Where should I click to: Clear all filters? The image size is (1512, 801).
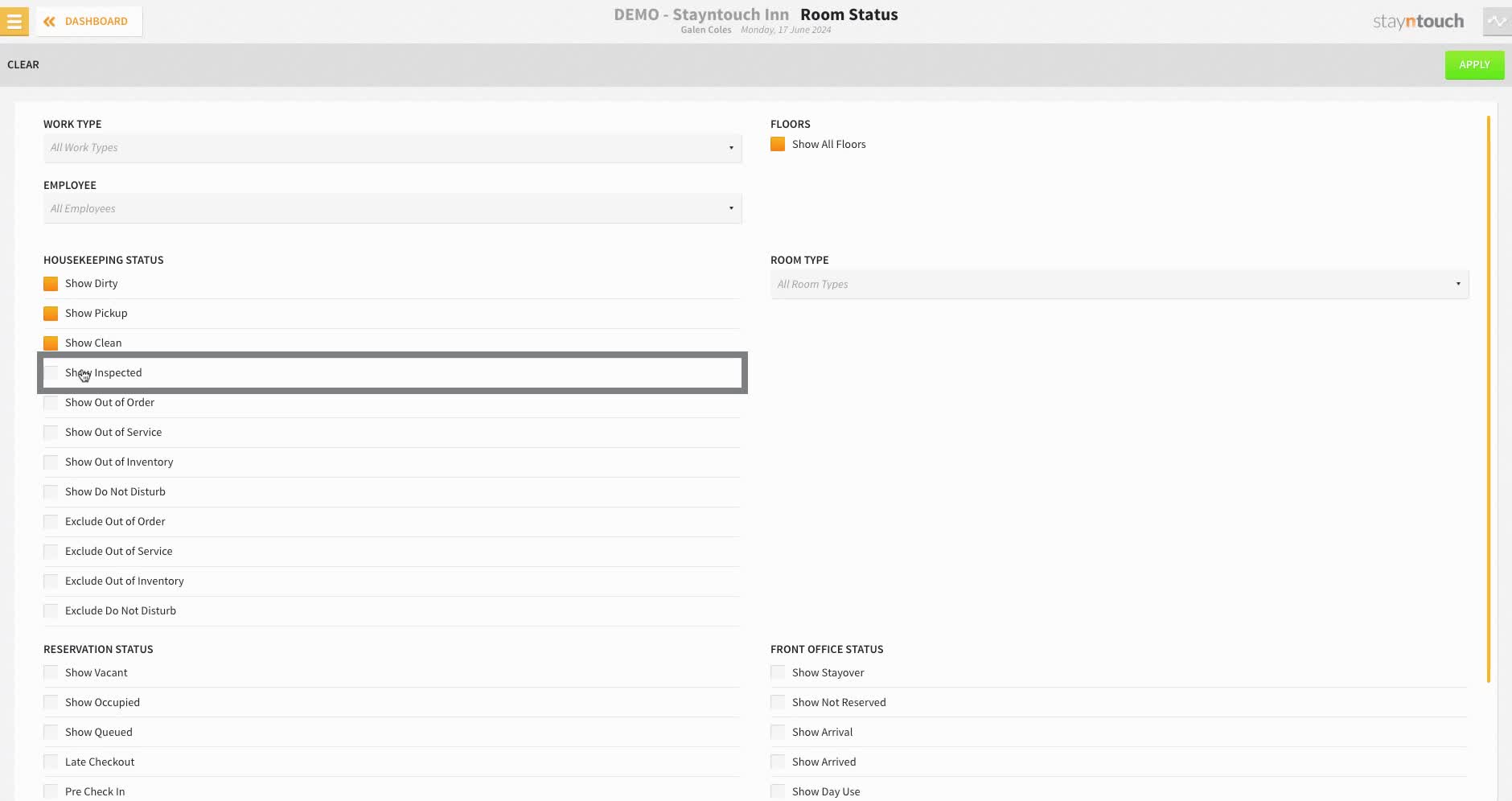(23, 64)
